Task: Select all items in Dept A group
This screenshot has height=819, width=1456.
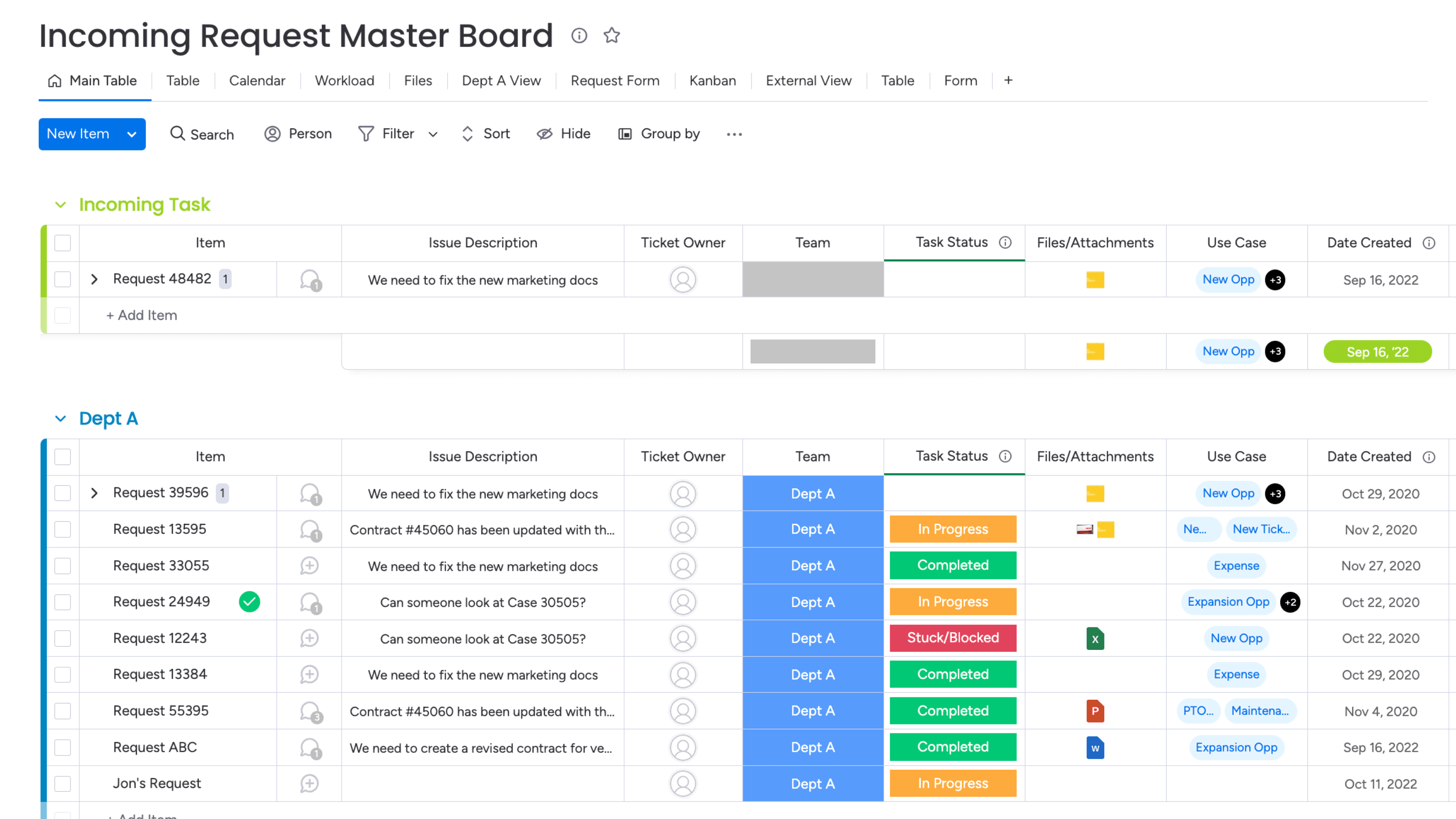Action: pyautogui.click(x=63, y=456)
